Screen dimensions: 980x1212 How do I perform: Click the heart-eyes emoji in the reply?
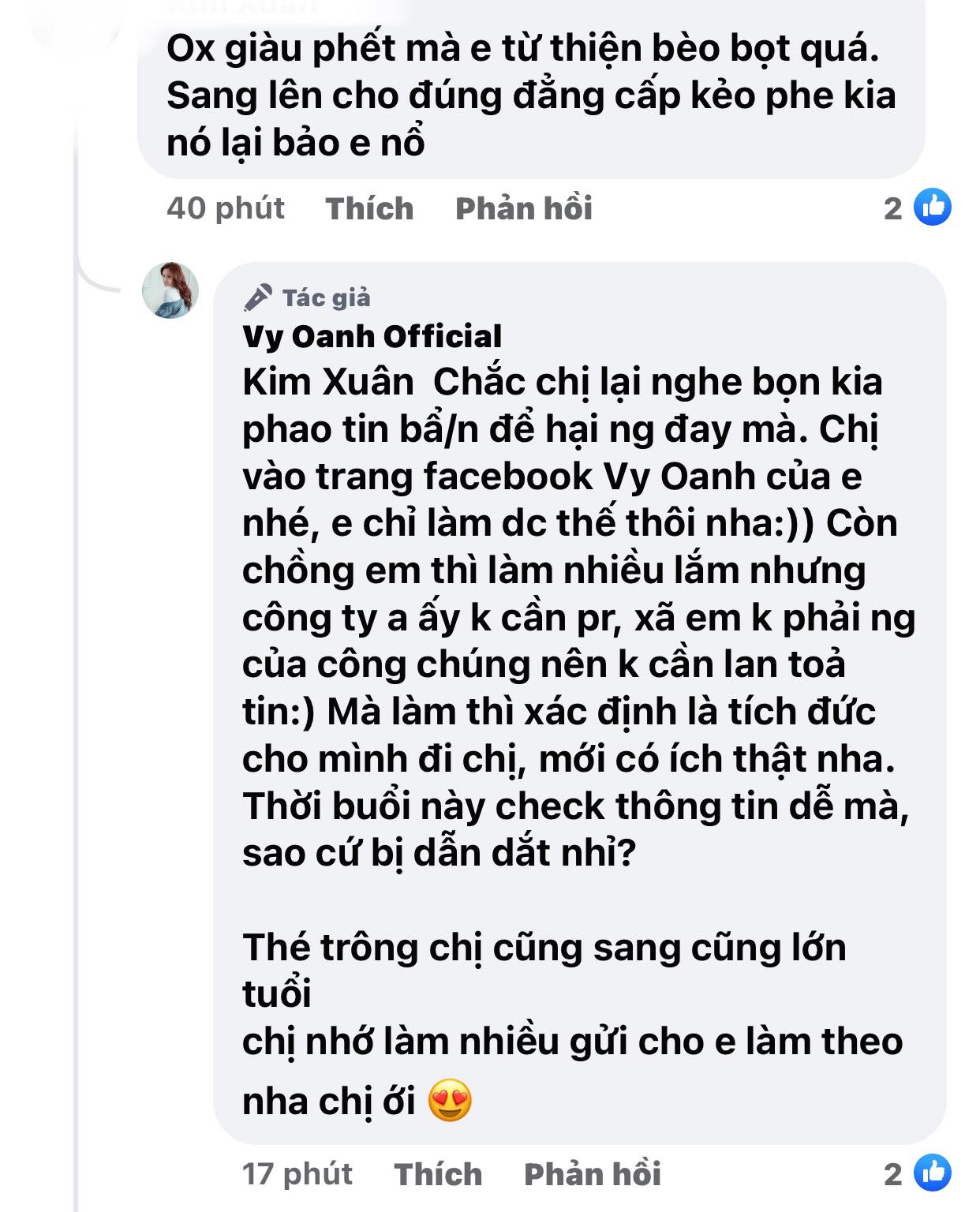452,1097
